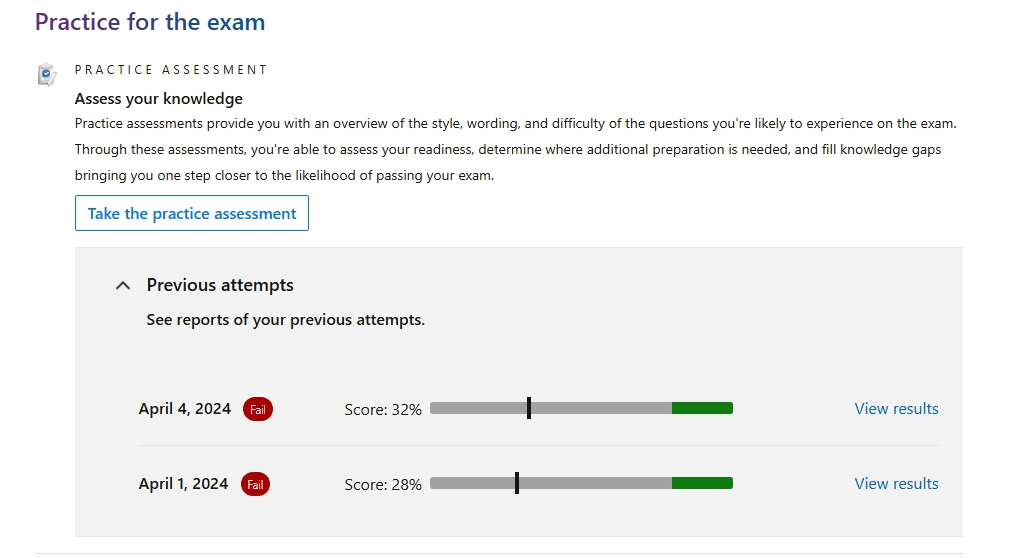
Task: Click the Practice for the exam heading
Action: tap(150, 22)
